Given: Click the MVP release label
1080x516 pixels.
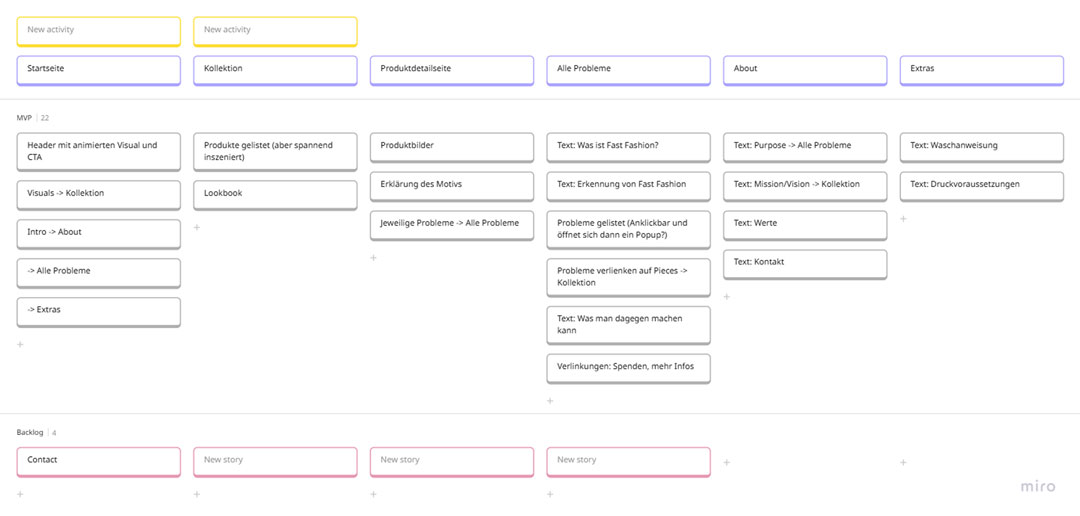Looking at the screenshot, I should (x=24, y=118).
